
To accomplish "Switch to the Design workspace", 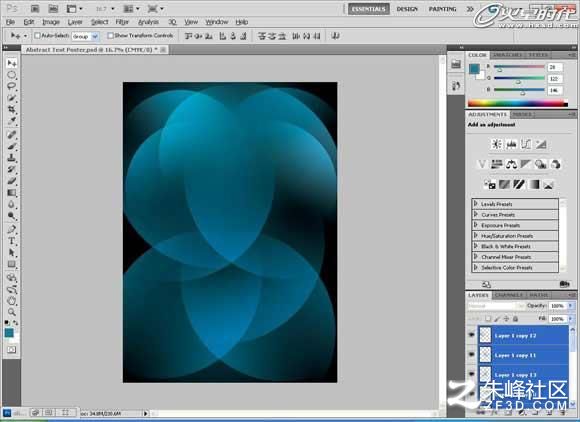I will tap(407, 9).
